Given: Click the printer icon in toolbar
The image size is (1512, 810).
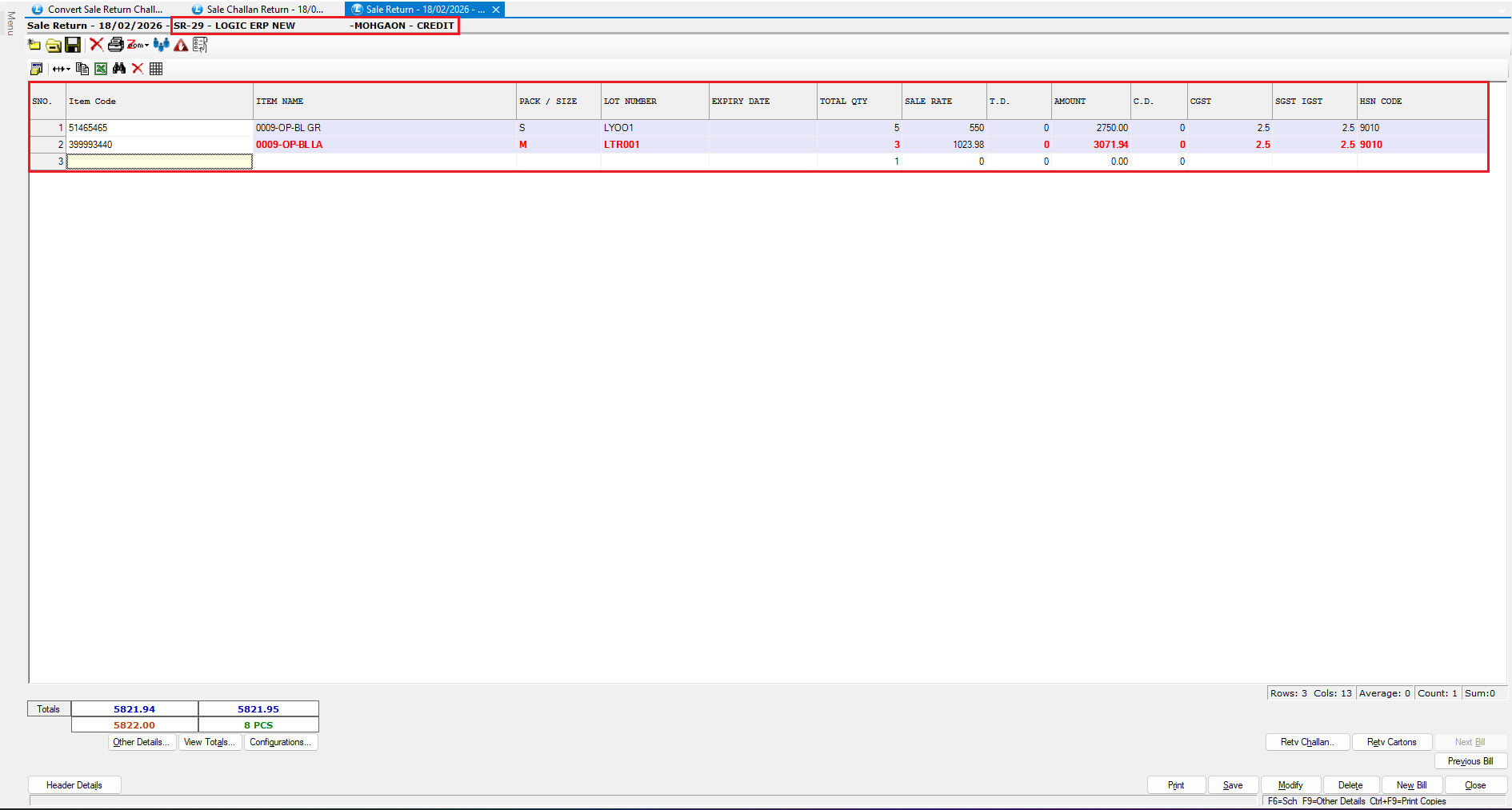Looking at the screenshot, I should coord(115,45).
